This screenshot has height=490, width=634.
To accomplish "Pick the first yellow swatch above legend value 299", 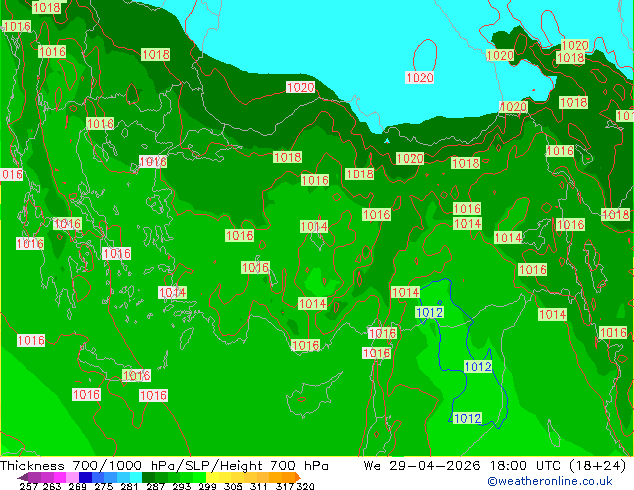I will pos(212,477).
